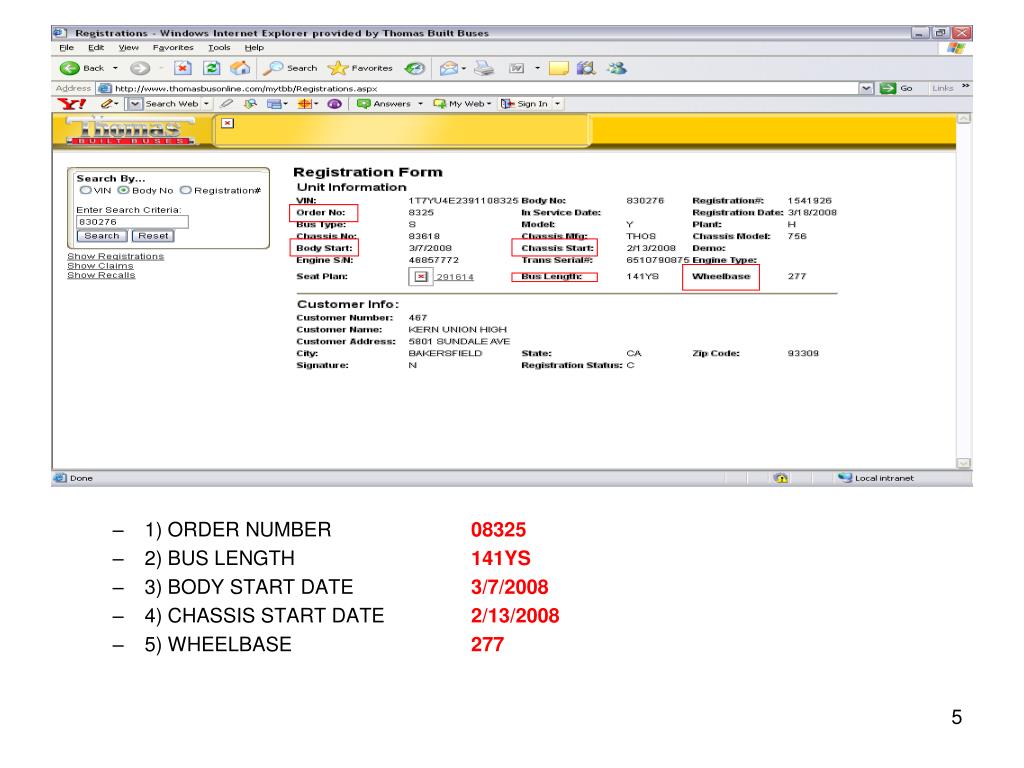1024x768 pixels.
Task: Open the Research book icon
Action: click(x=586, y=68)
